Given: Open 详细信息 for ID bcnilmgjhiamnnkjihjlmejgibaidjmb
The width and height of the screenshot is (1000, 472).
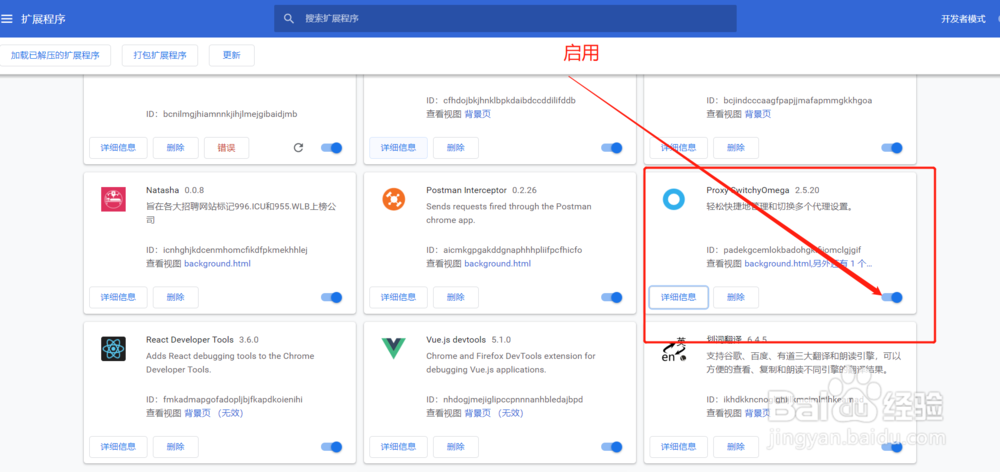Looking at the screenshot, I should 118,148.
